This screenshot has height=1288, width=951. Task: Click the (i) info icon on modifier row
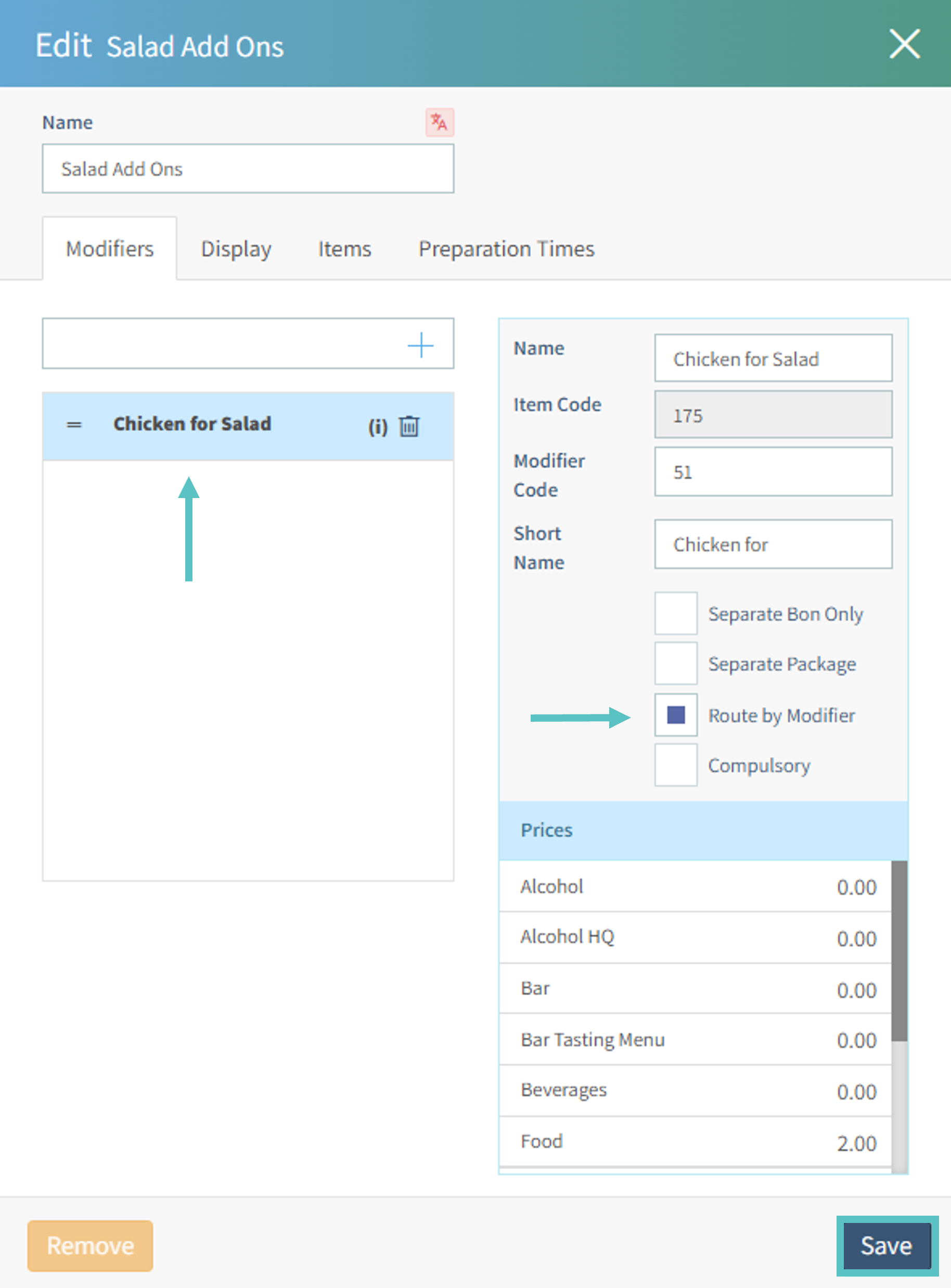click(378, 427)
